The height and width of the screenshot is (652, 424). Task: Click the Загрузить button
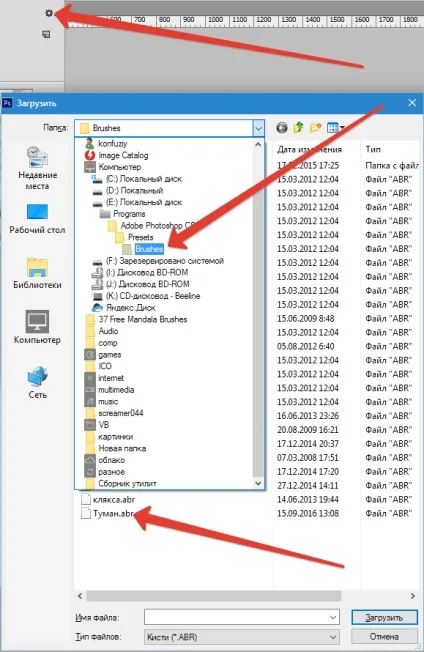384,617
